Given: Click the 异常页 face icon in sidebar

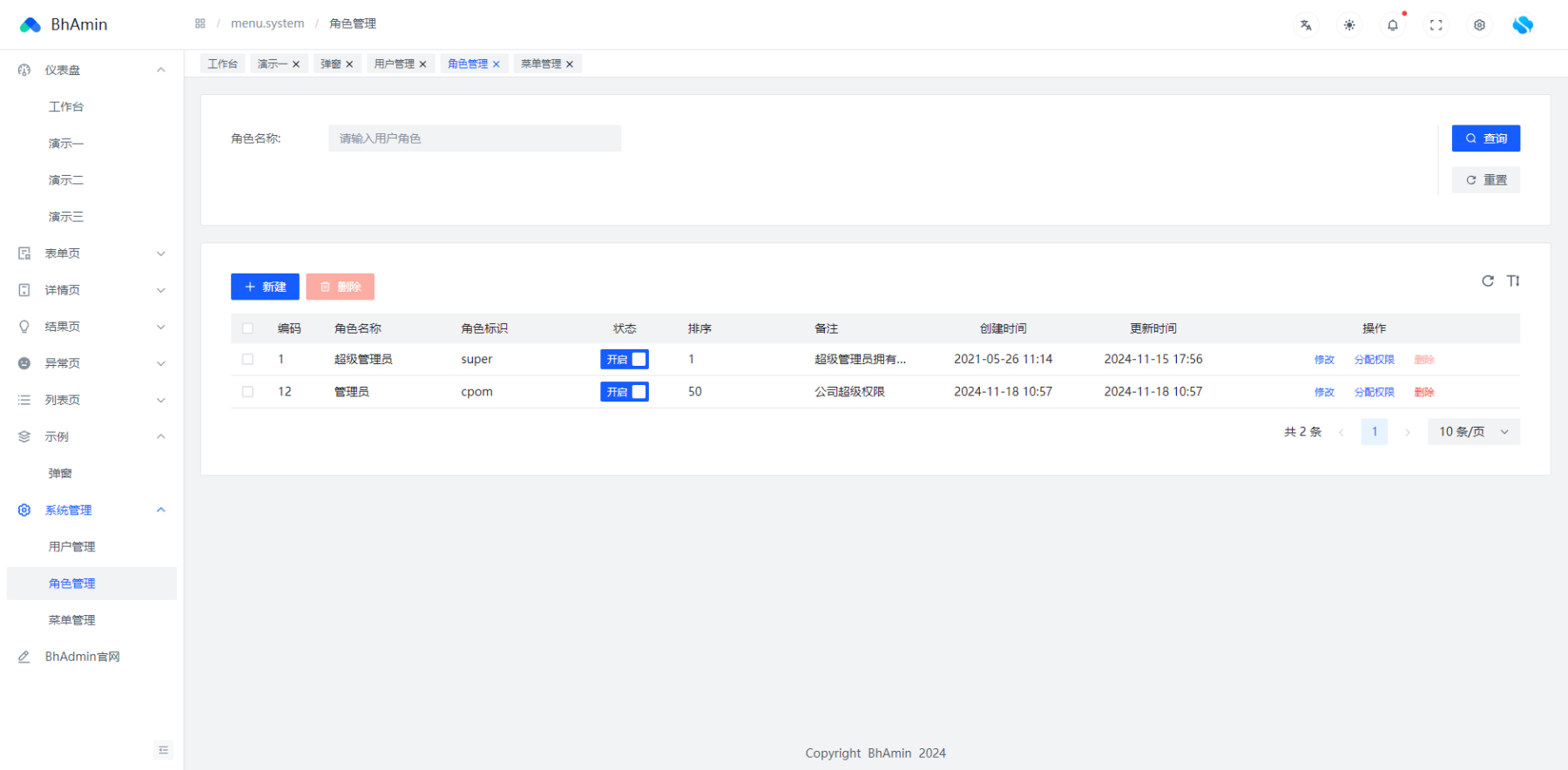Looking at the screenshot, I should tap(24, 363).
